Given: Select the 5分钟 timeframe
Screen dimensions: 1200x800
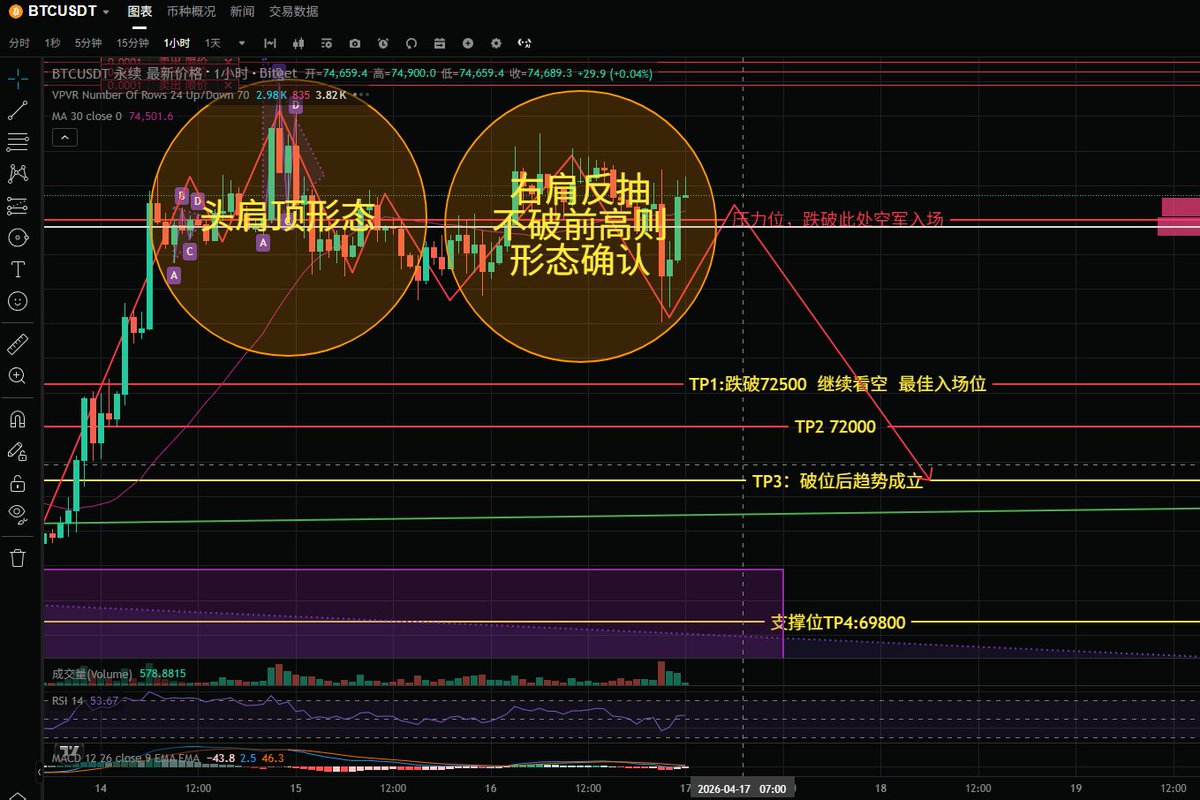Looking at the screenshot, I should [x=88, y=43].
